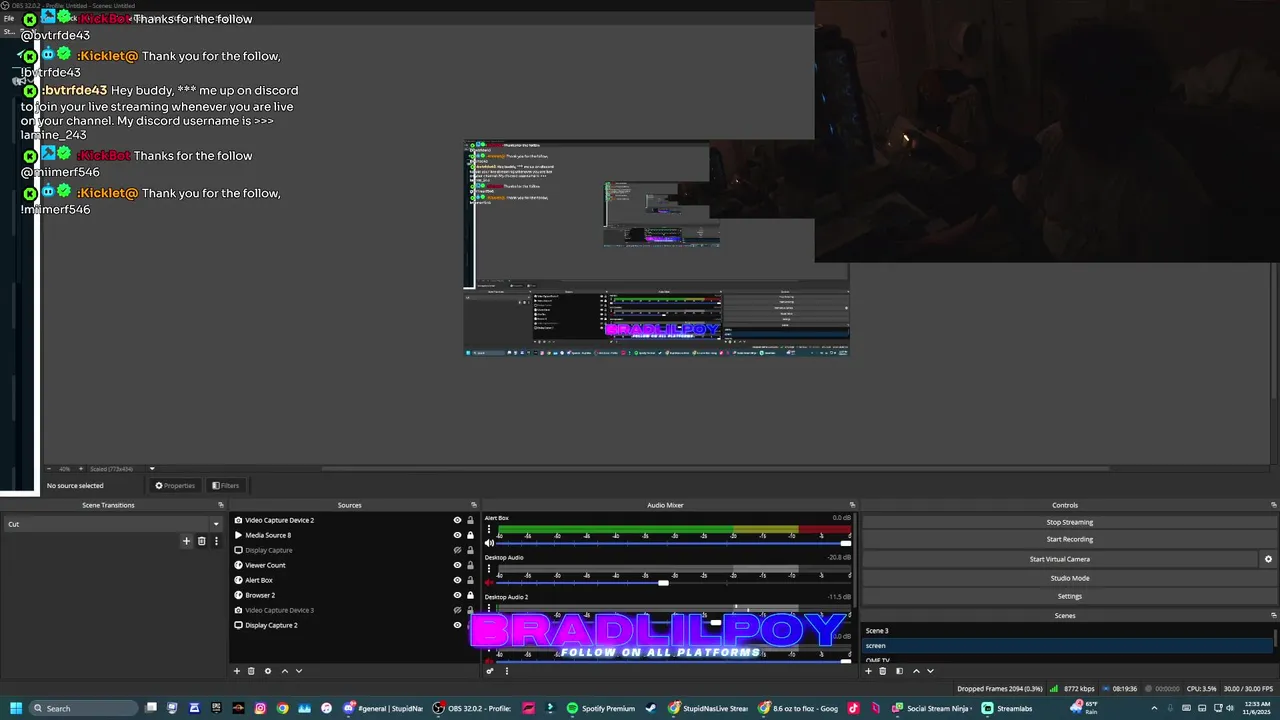The height and width of the screenshot is (720, 1280).
Task: Click Stop Streaming button
Action: [1069, 522]
